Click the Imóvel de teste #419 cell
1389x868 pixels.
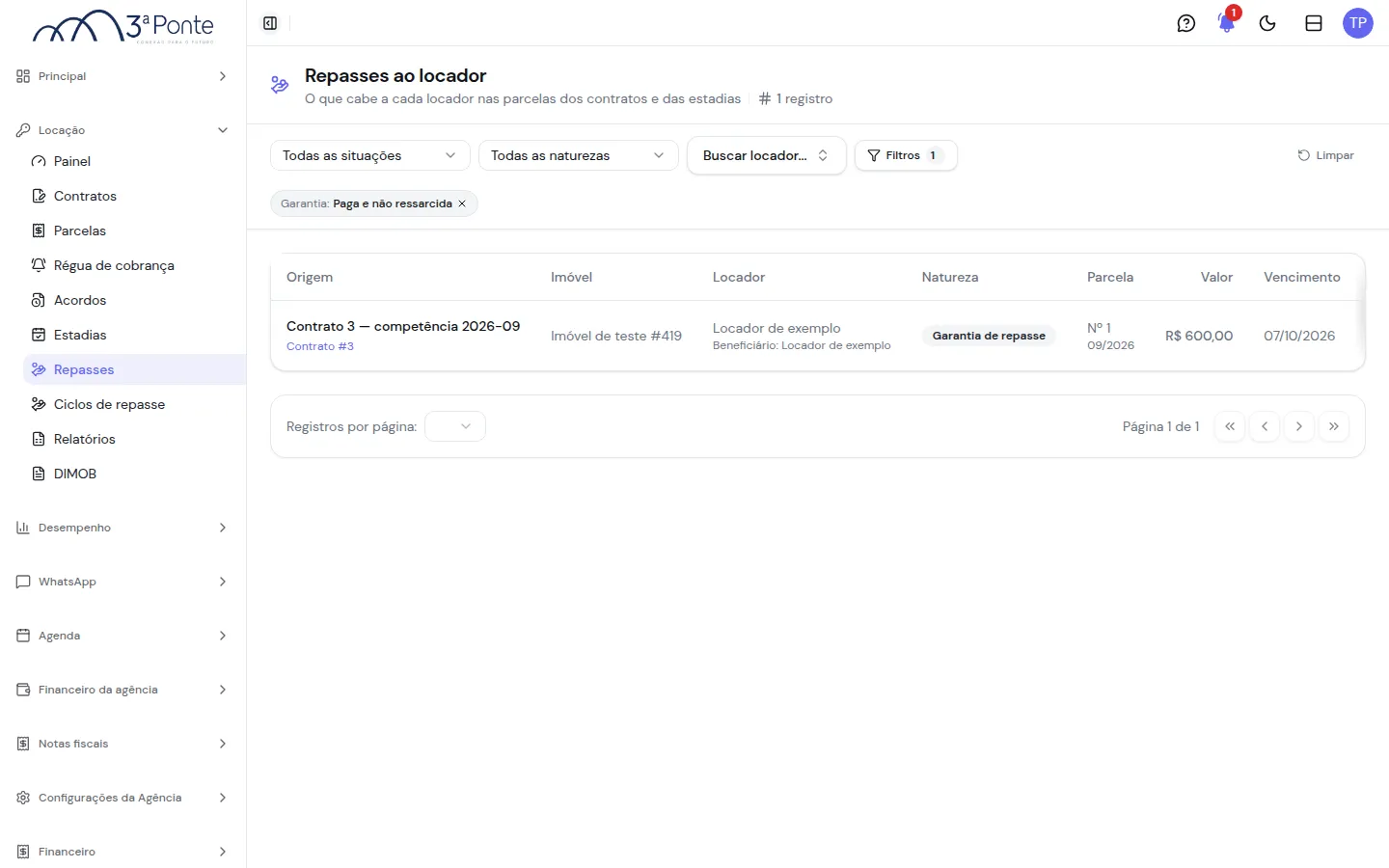click(616, 336)
